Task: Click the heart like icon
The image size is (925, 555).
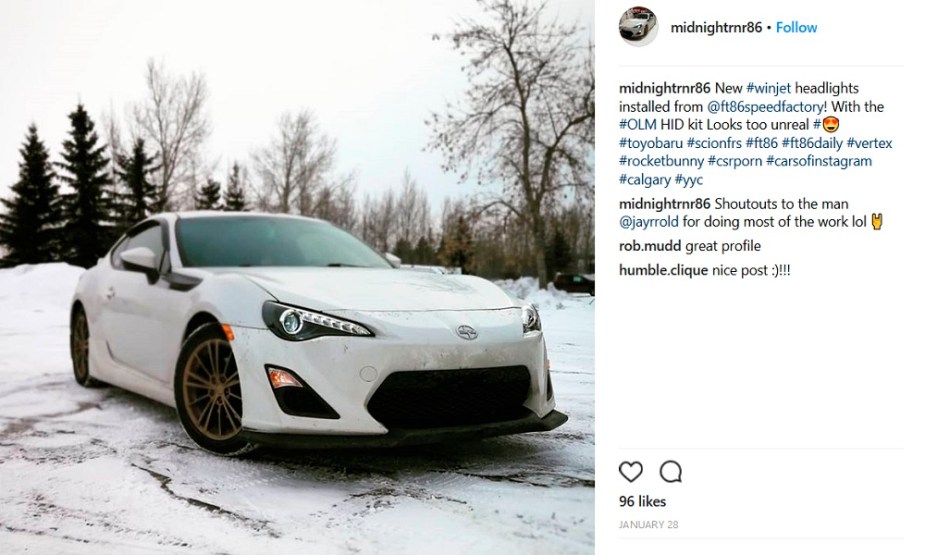Action: click(631, 472)
